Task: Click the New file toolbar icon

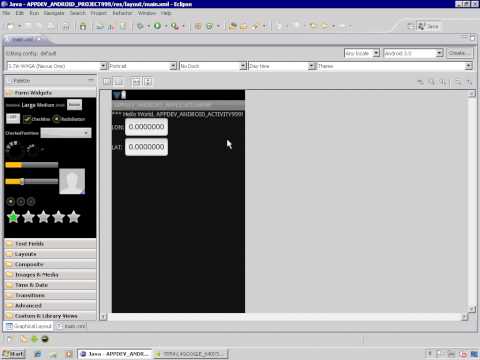Action: [11, 26]
